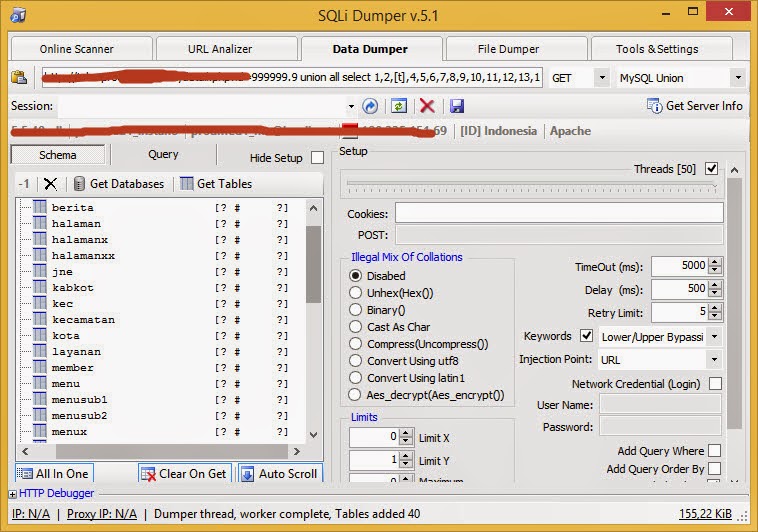Image resolution: width=758 pixels, height=532 pixels.
Task: Select the Cast As Char radio button
Action: point(355,326)
